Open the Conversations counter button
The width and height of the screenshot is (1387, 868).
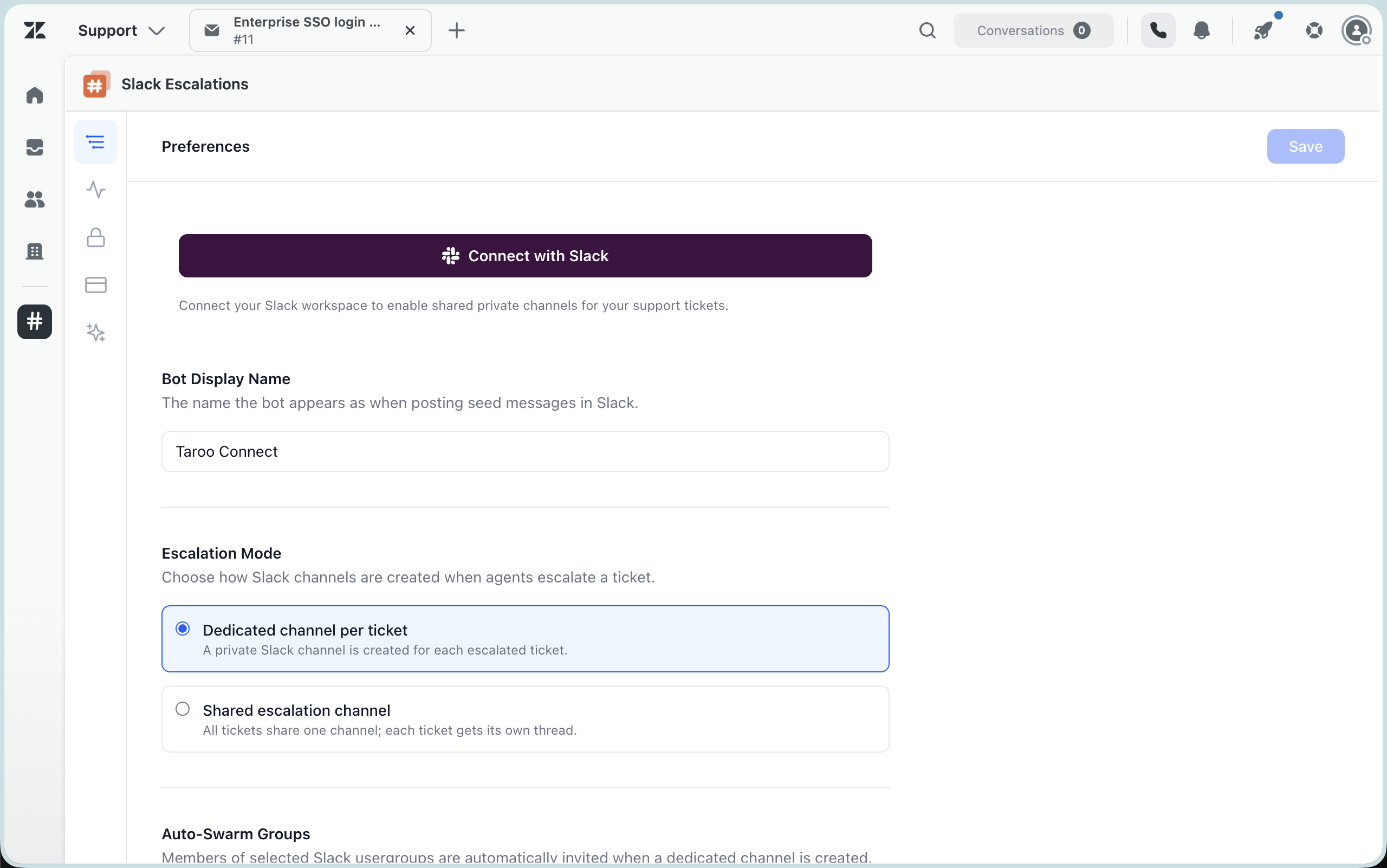1033,30
